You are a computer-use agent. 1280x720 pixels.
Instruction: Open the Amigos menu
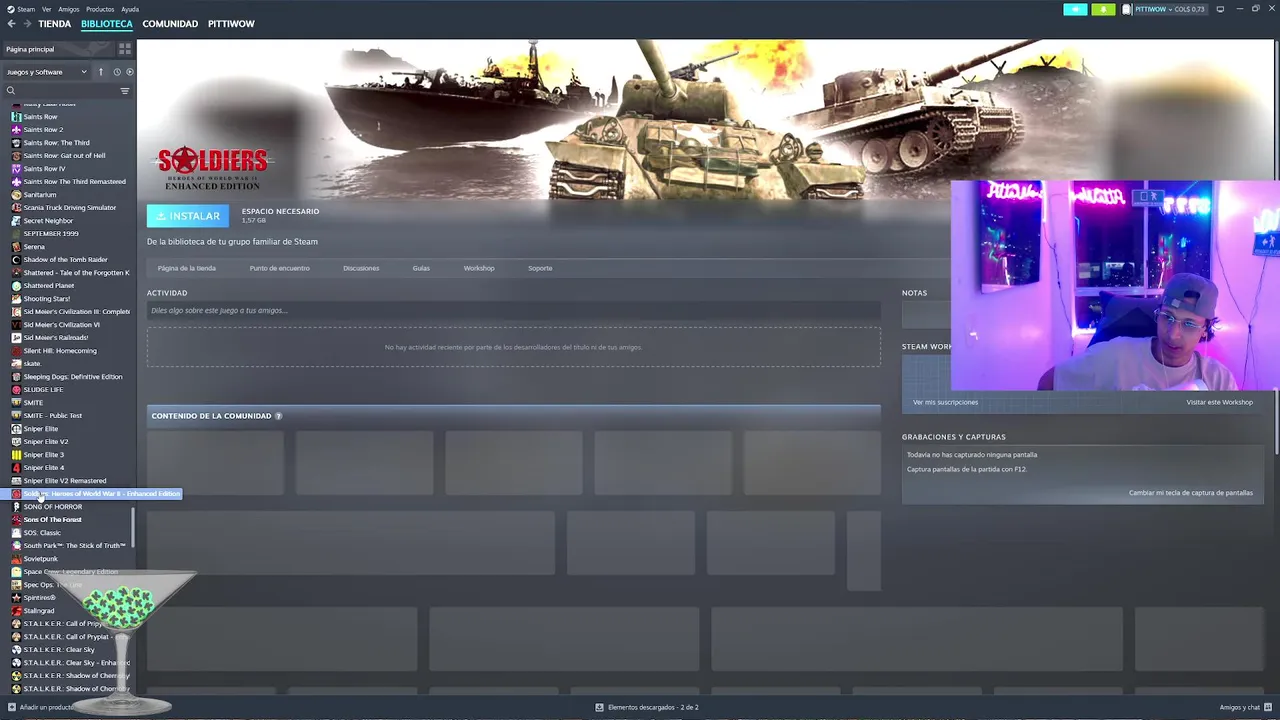(x=69, y=9)
